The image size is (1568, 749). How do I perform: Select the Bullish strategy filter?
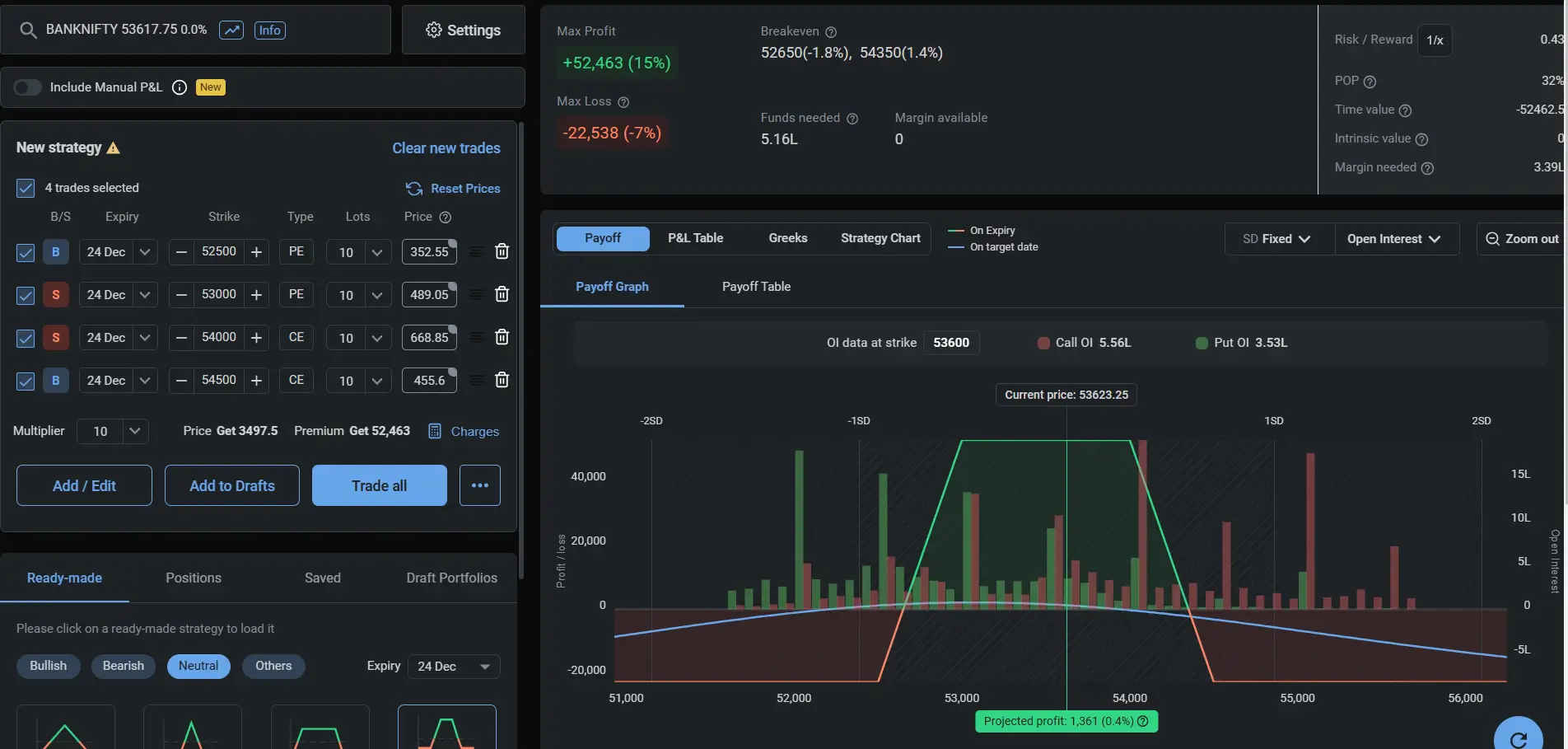49,666
